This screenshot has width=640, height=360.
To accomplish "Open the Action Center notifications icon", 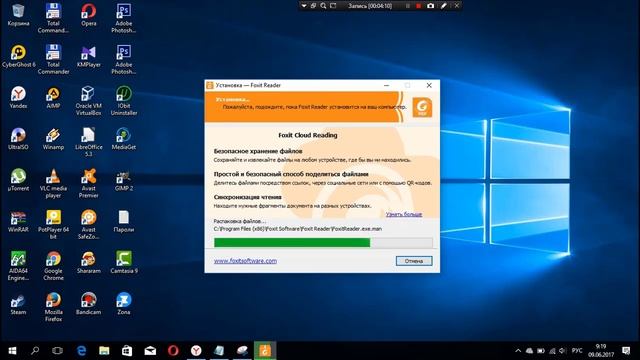I will pyautogui.click(x=626, y=351).
